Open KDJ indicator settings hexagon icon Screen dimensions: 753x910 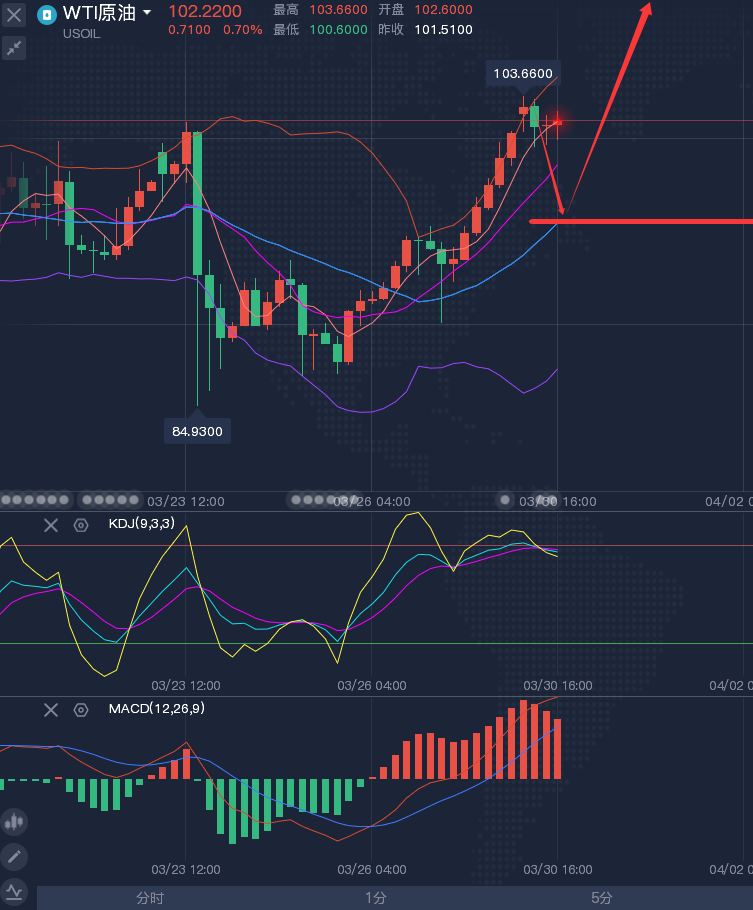coord(81,524)
